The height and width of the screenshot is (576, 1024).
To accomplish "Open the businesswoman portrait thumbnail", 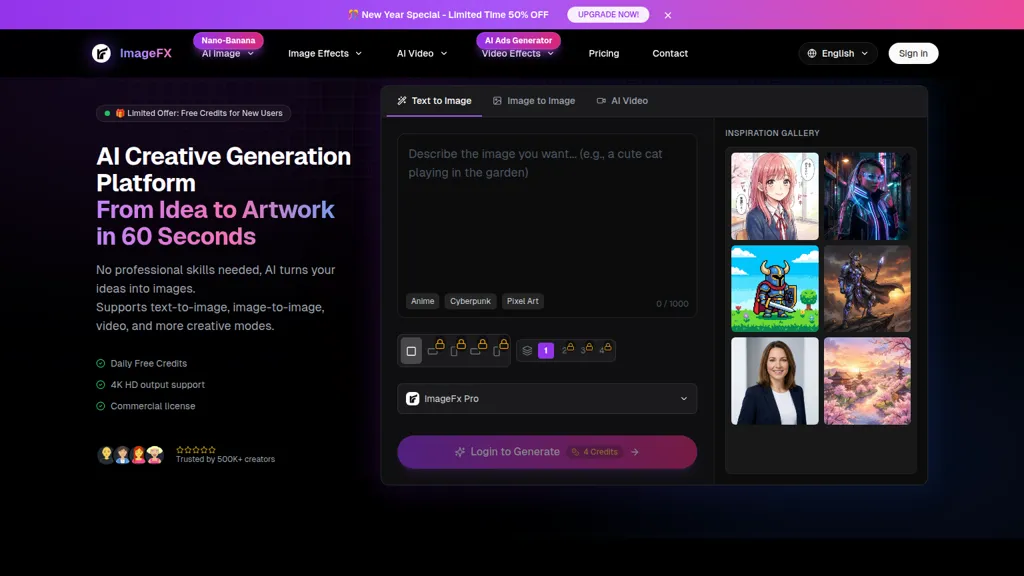I will tap(775, 381).
